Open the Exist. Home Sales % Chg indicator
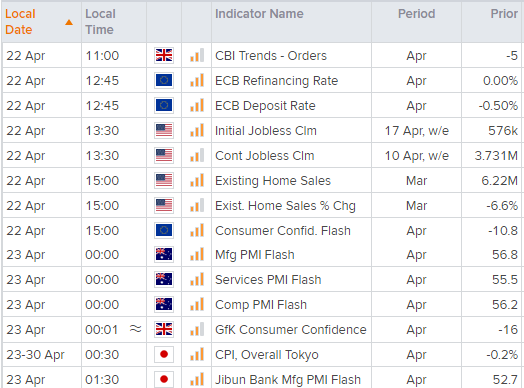This screenshot has width=524, height=388. tap(285, 206)
